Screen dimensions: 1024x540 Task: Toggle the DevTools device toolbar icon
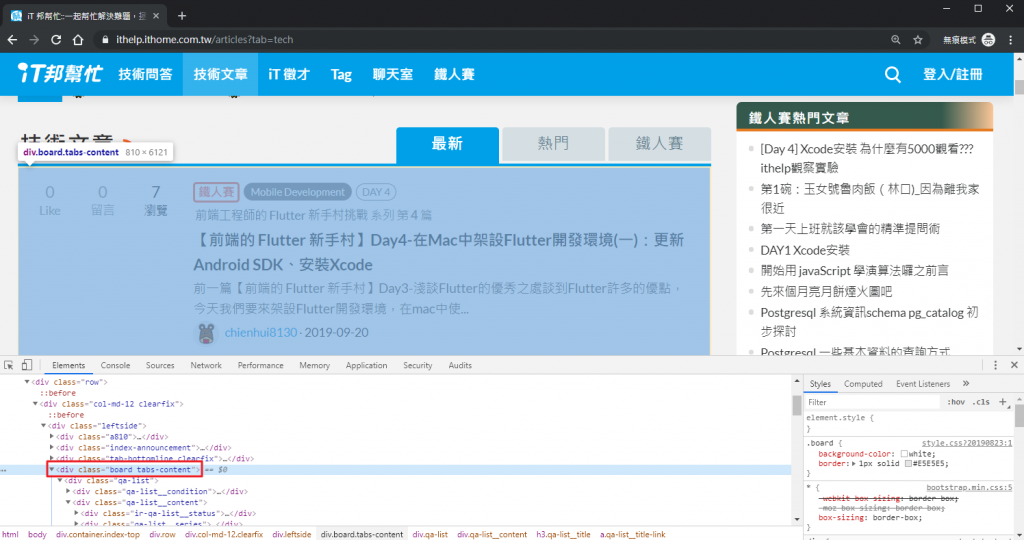point(27,365)
